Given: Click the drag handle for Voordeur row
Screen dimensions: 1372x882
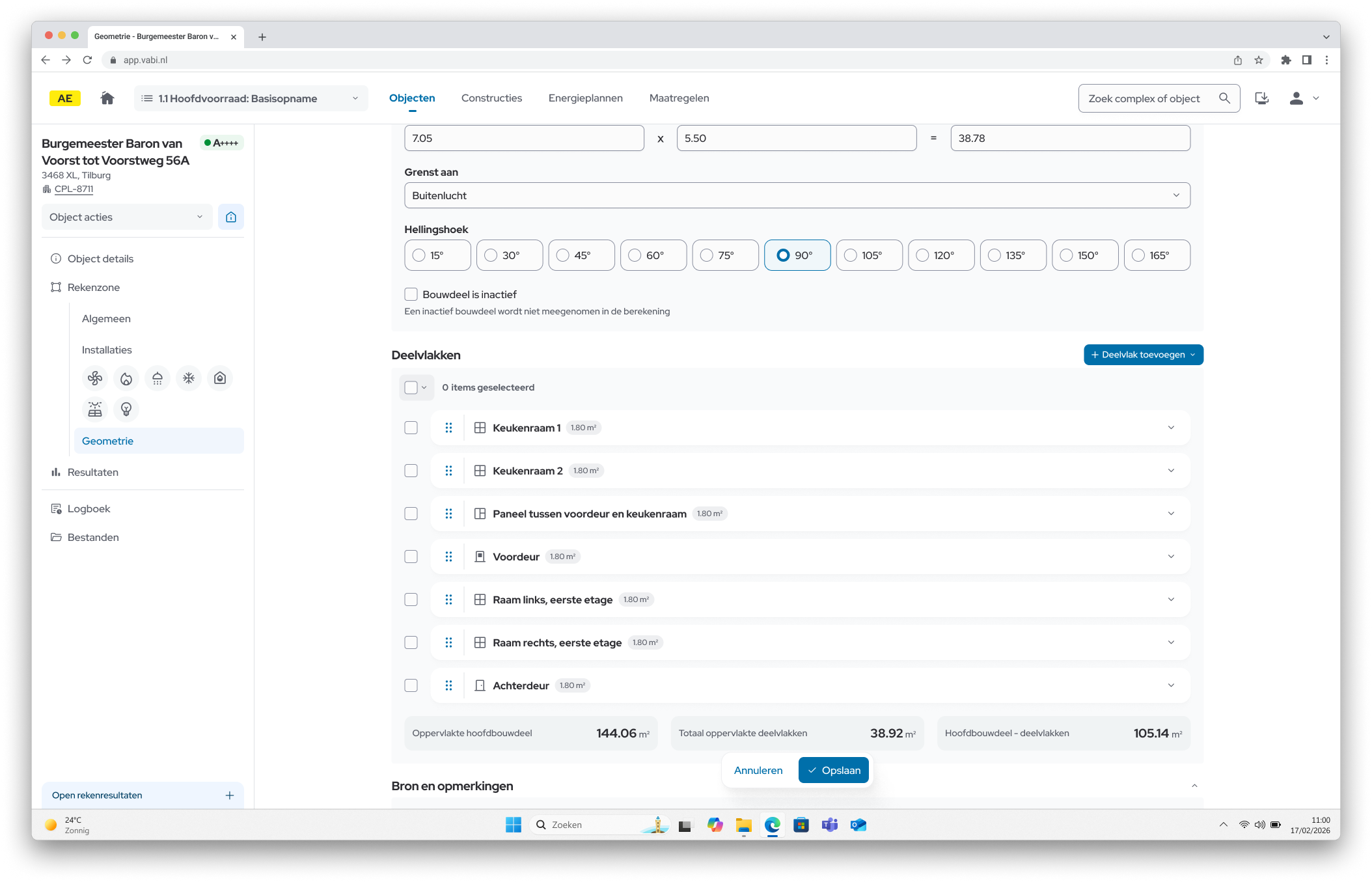Looking at the screenshot, I should click(x=448, y=557).
